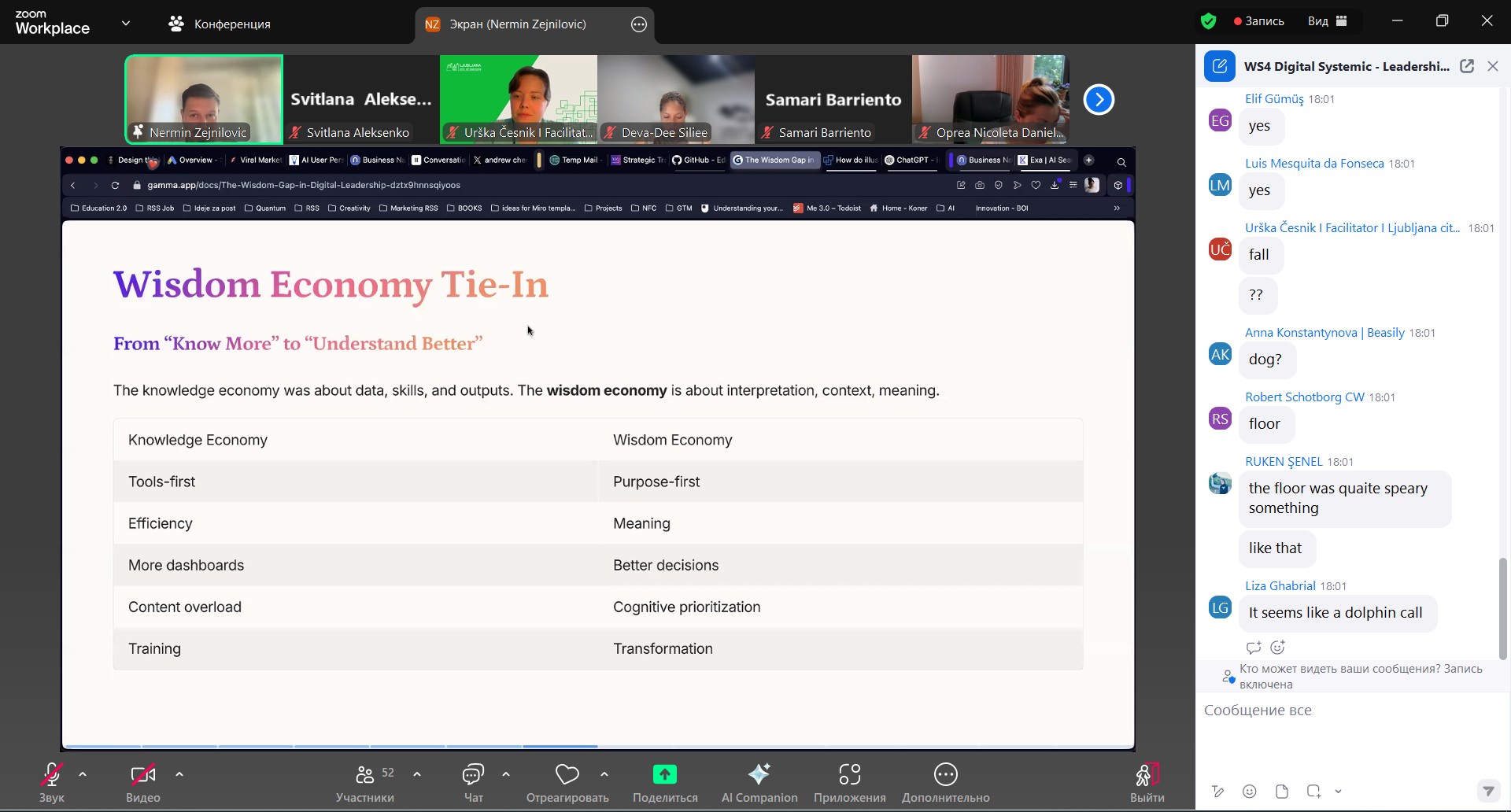This screenshot has width=1511, height=812.
Task: Expand video options arrow
Action: [x=179, y=774]
